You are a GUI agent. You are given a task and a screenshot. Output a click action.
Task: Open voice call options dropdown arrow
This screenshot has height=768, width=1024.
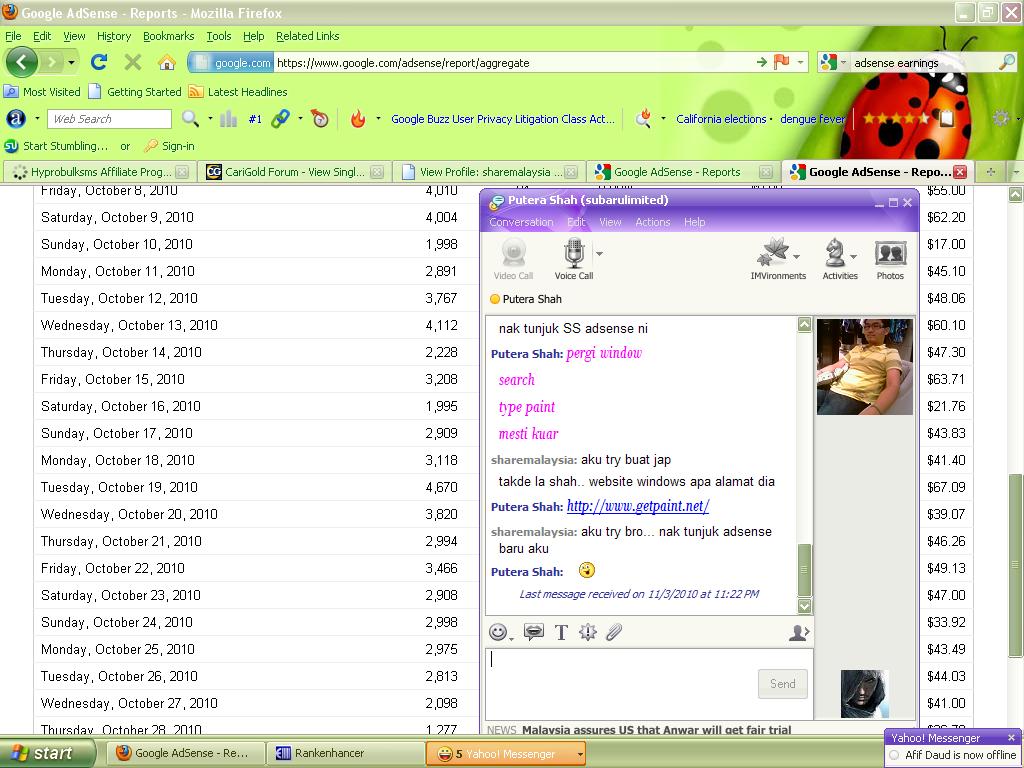click(x=600, y=253)
